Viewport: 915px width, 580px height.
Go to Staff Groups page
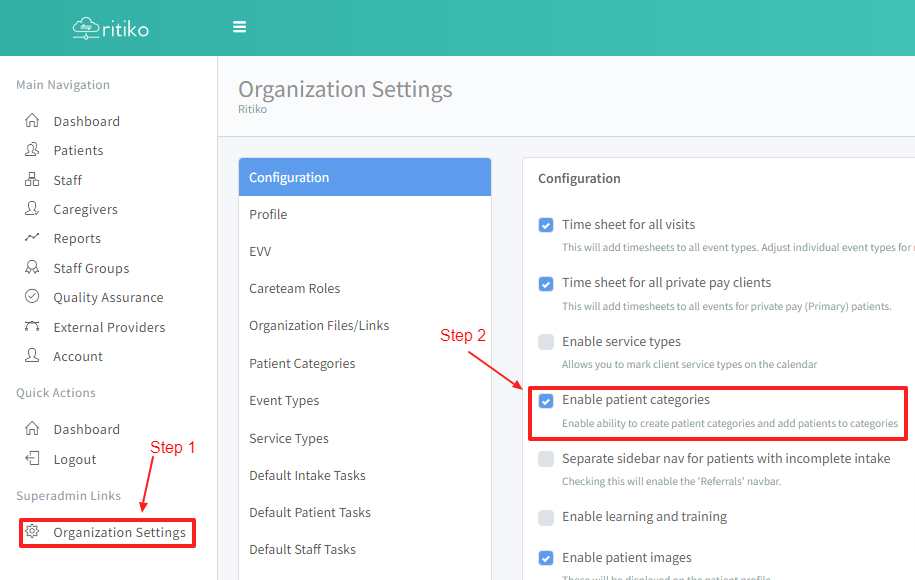point(91,268)
